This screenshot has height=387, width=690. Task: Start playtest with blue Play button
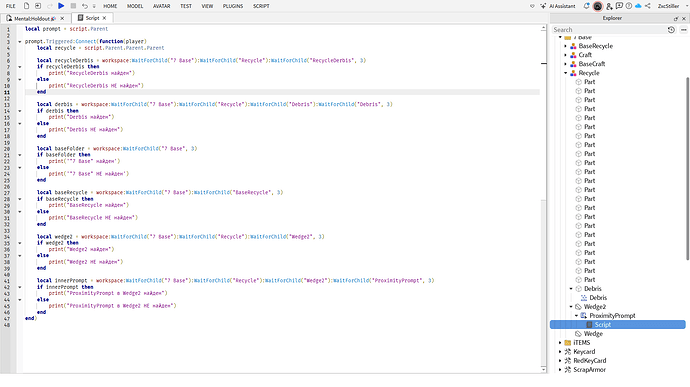tap(61, 6)
